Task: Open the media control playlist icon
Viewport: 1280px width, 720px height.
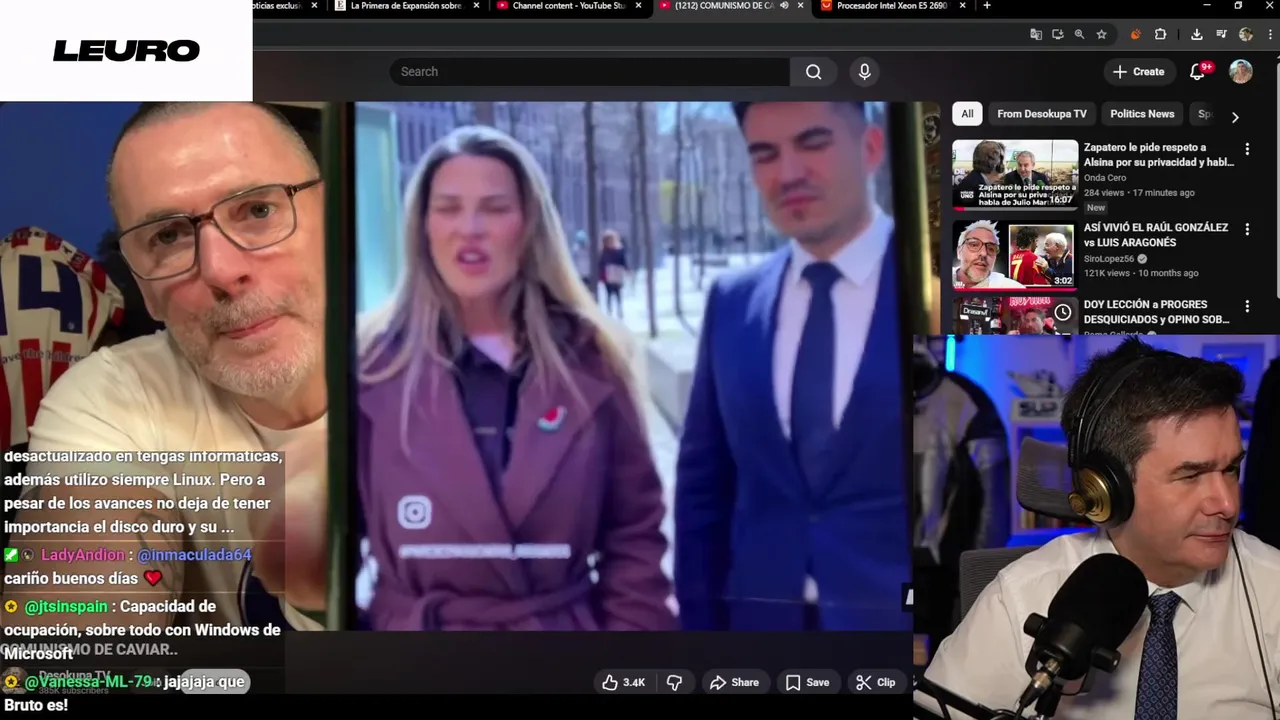Action: [x=1221, y=34]
